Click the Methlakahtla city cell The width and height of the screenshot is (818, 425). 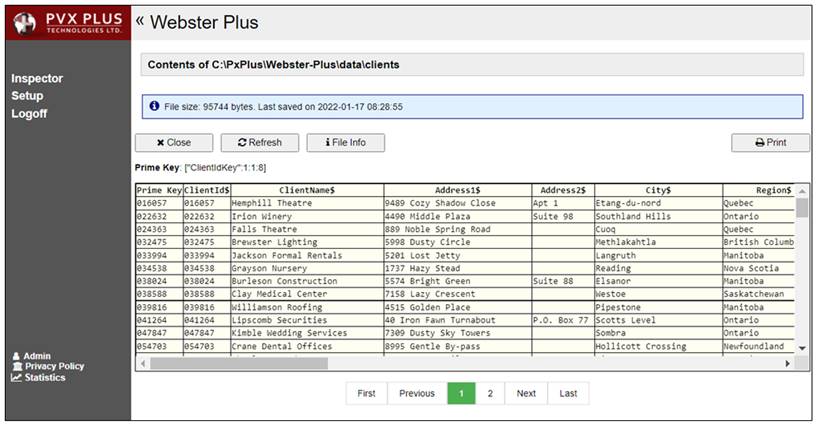[658, 242]
